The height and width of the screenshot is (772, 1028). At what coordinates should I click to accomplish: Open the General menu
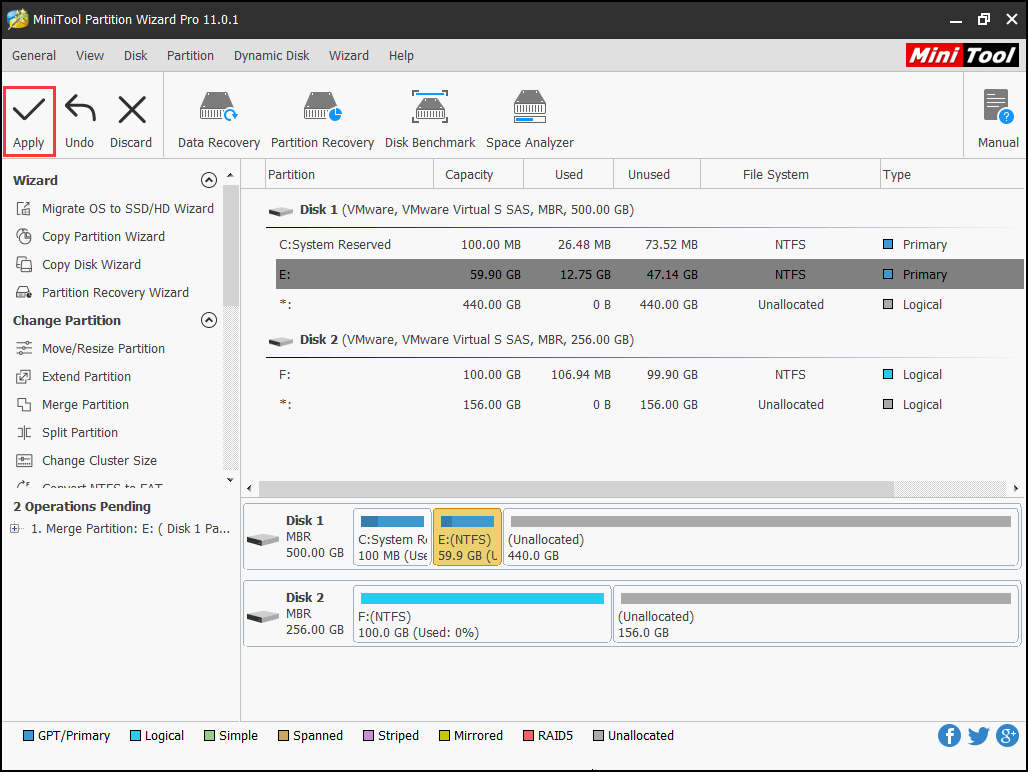point(34,56)
